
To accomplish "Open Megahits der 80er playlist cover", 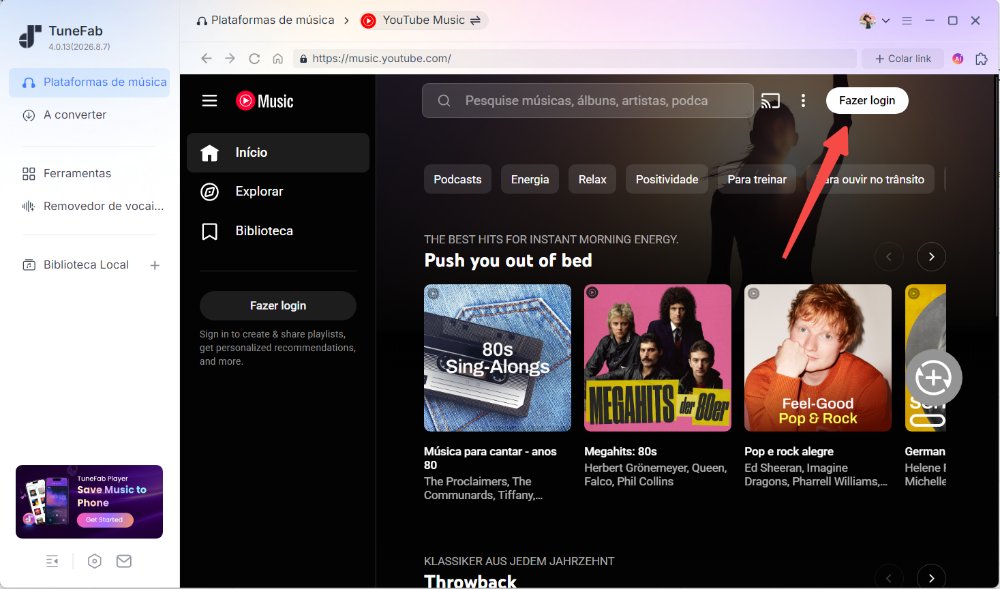I will (658, 358).
